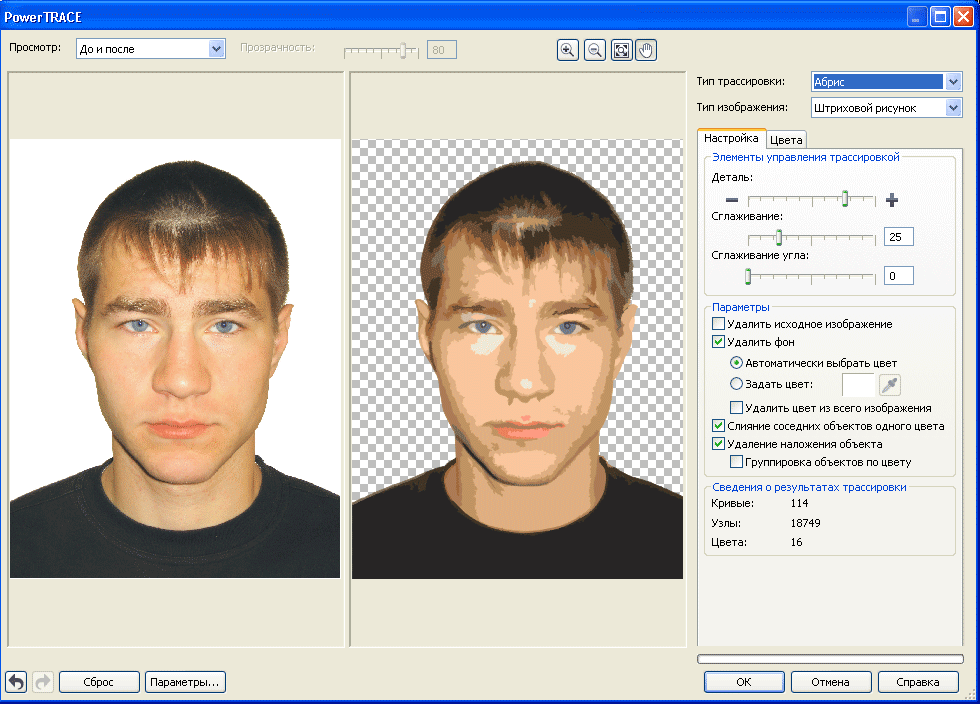Uncheck the 'Удалить фон' checkbox
Image resolution: width=980 pixels, height=704 pixels.
coord(719,342)
